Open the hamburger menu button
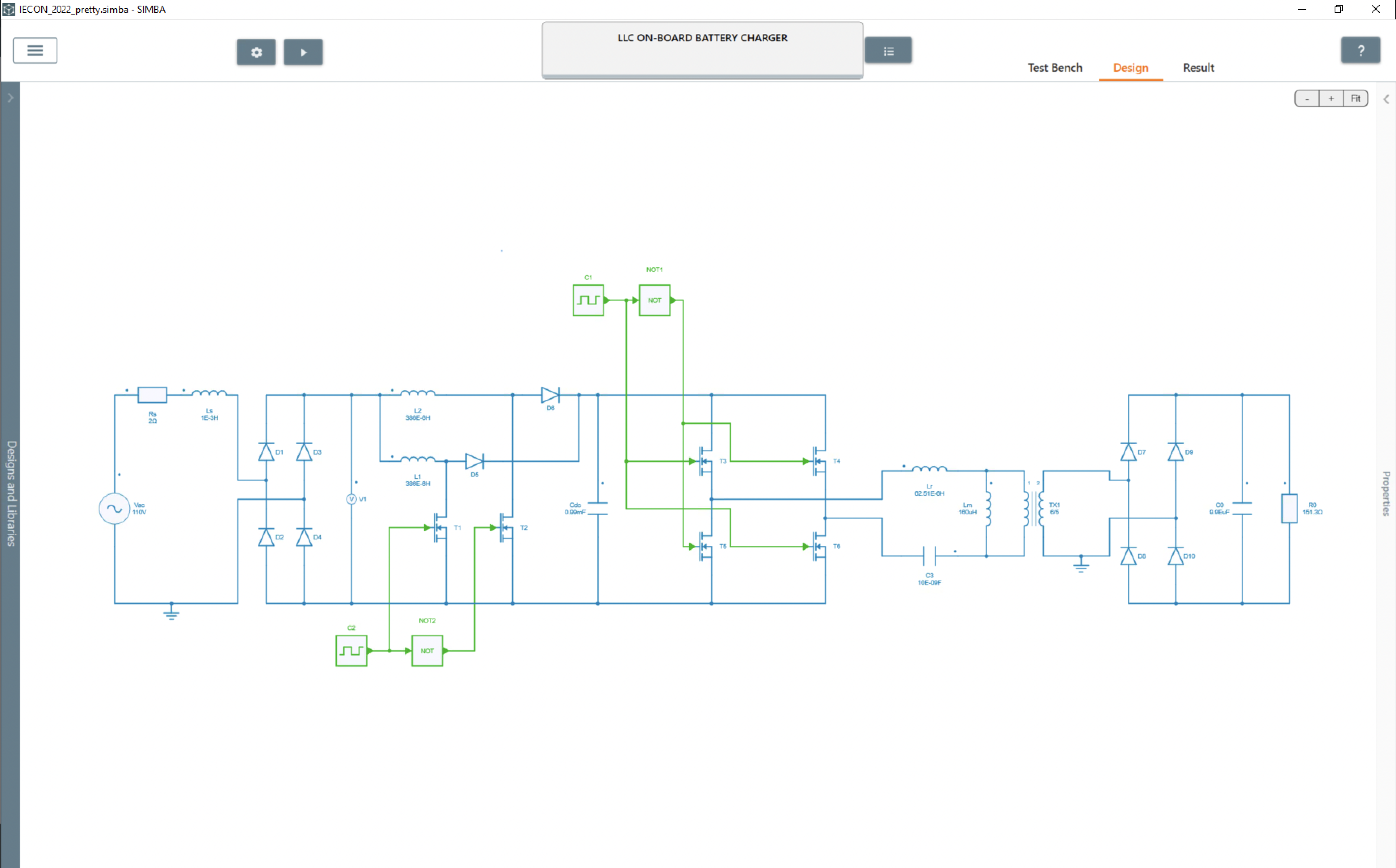Image resolution: width=1396 pixels, height=868 pixels. pyautogui.click(x=35, y=50)
